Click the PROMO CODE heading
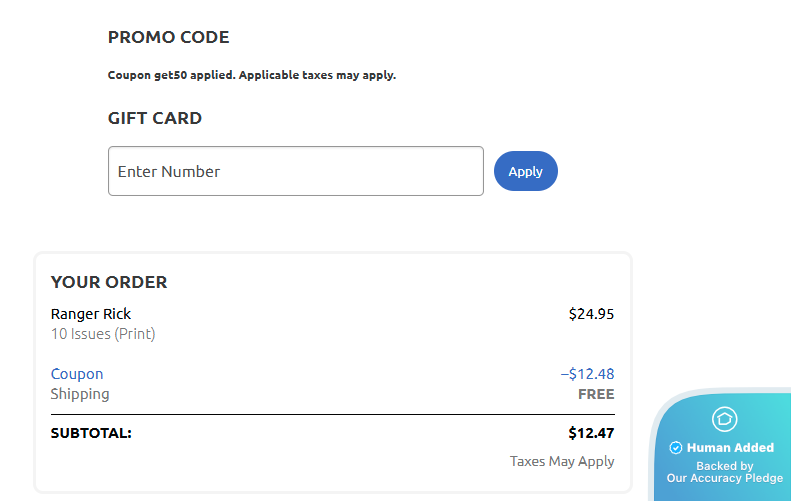Image resolution: width=791 pixels, height=501 pixels. pyautogui.click(x=168, y=38)
